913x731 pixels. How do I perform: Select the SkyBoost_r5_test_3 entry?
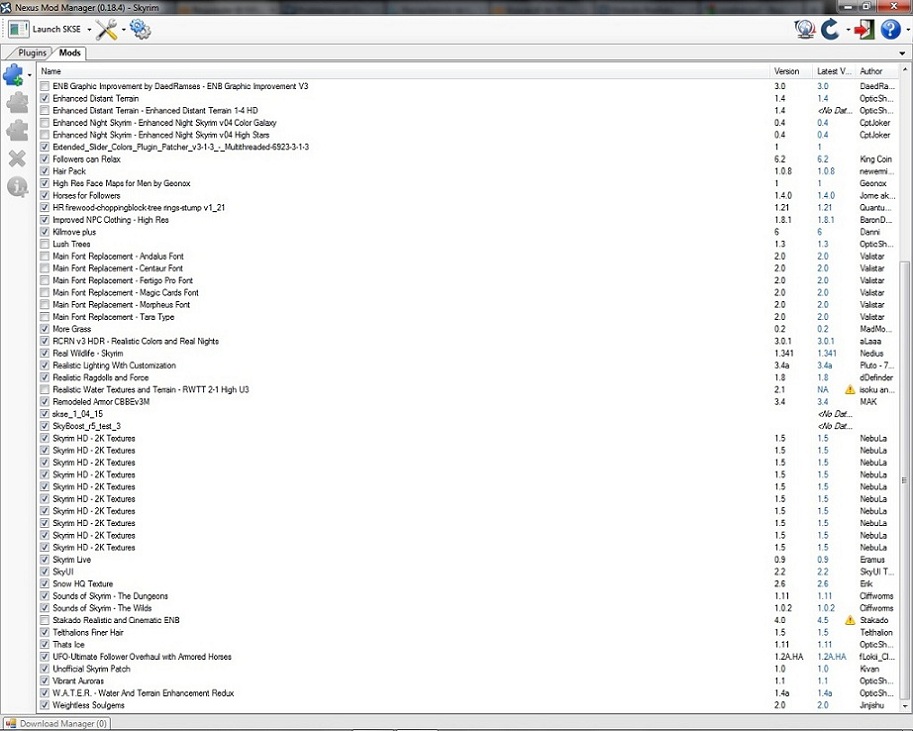pyautogui.click(x=87, y=426)
